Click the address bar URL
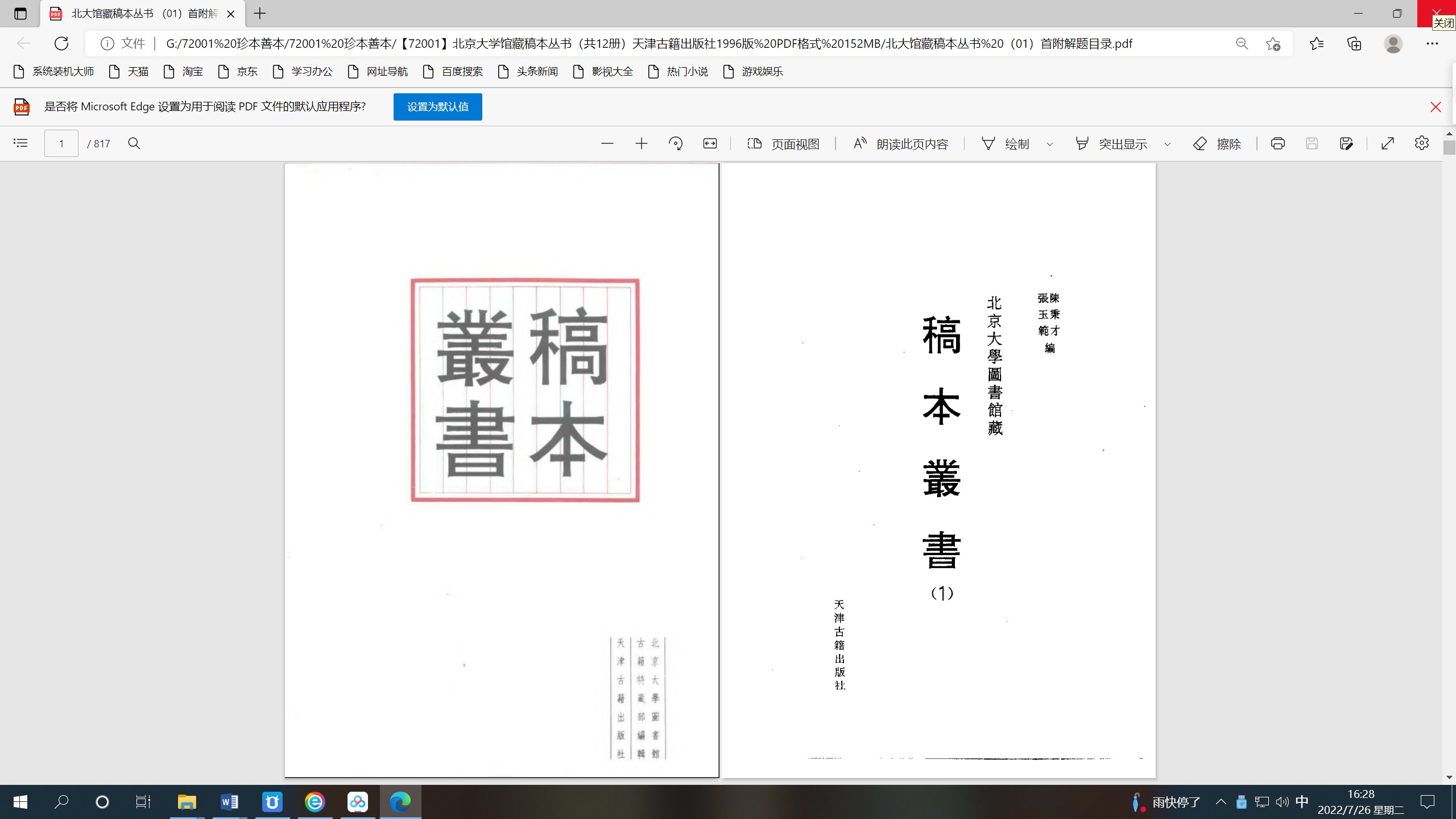 tap(649, 44)
